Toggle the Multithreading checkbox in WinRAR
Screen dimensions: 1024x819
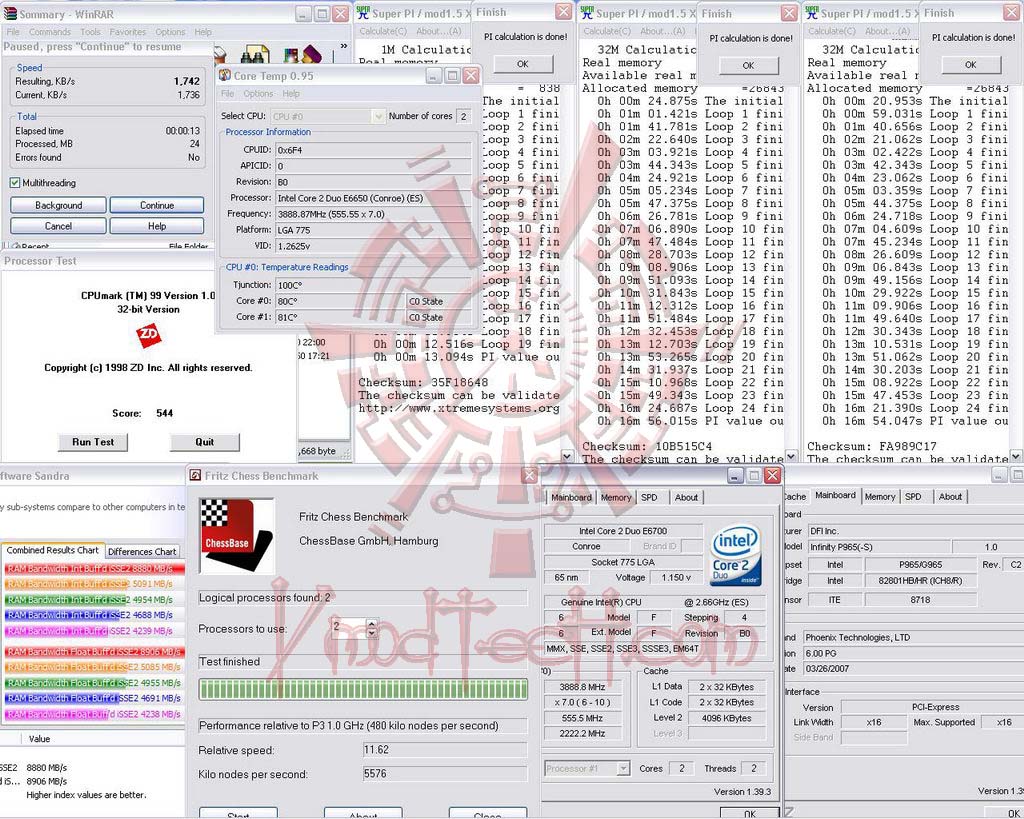point(15,183)
